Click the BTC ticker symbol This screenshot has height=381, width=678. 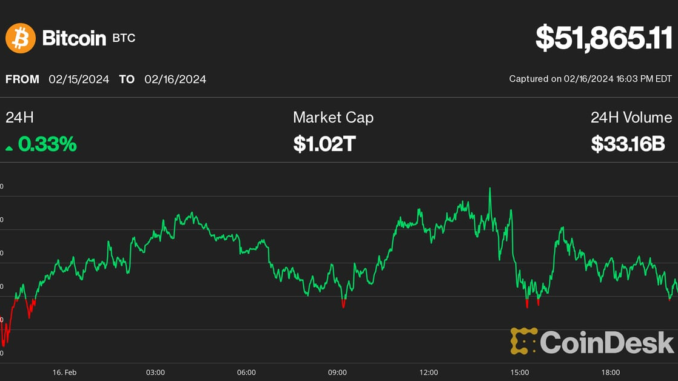coord(124,38)
